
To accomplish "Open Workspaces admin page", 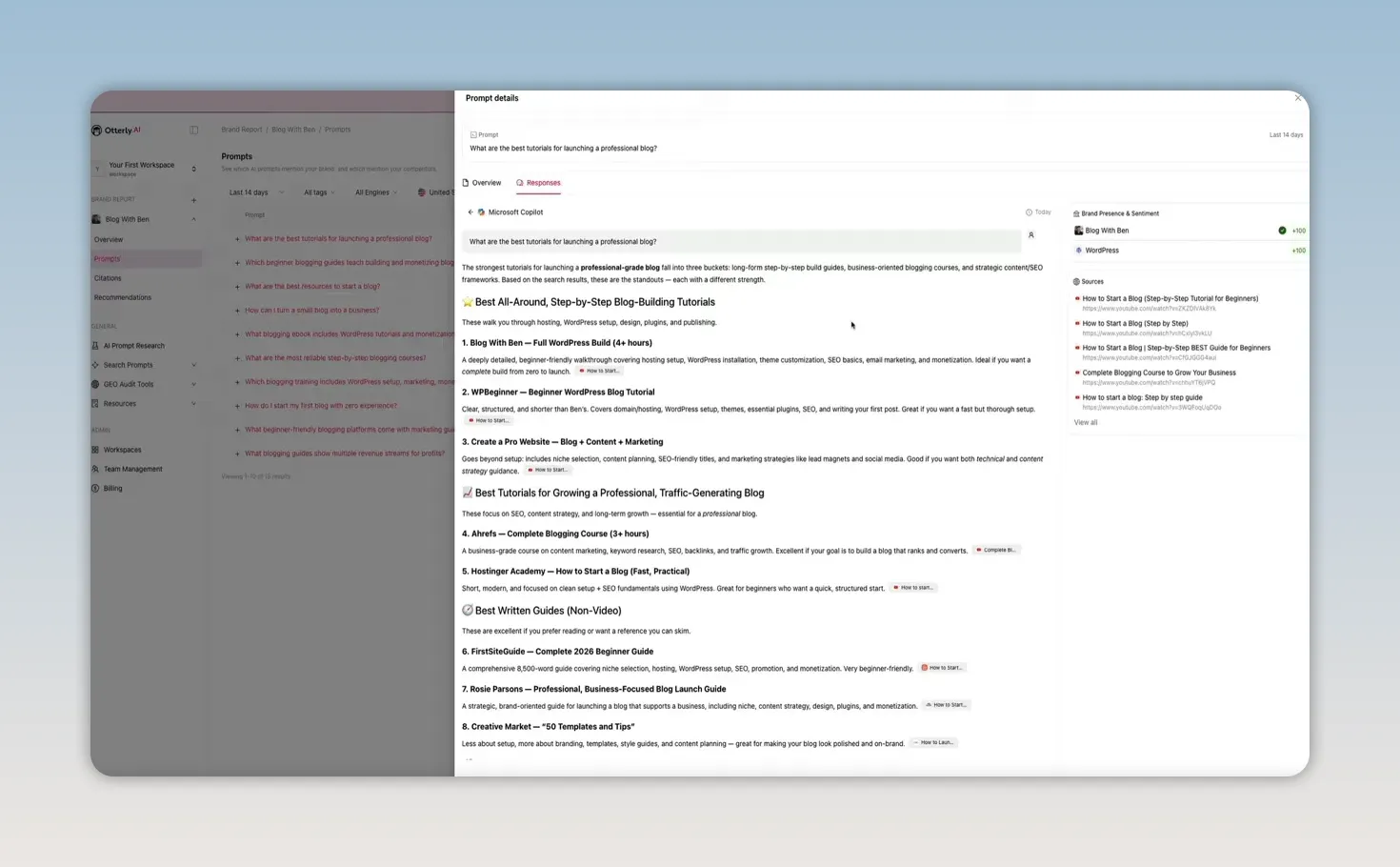I will tap(122, 450).
